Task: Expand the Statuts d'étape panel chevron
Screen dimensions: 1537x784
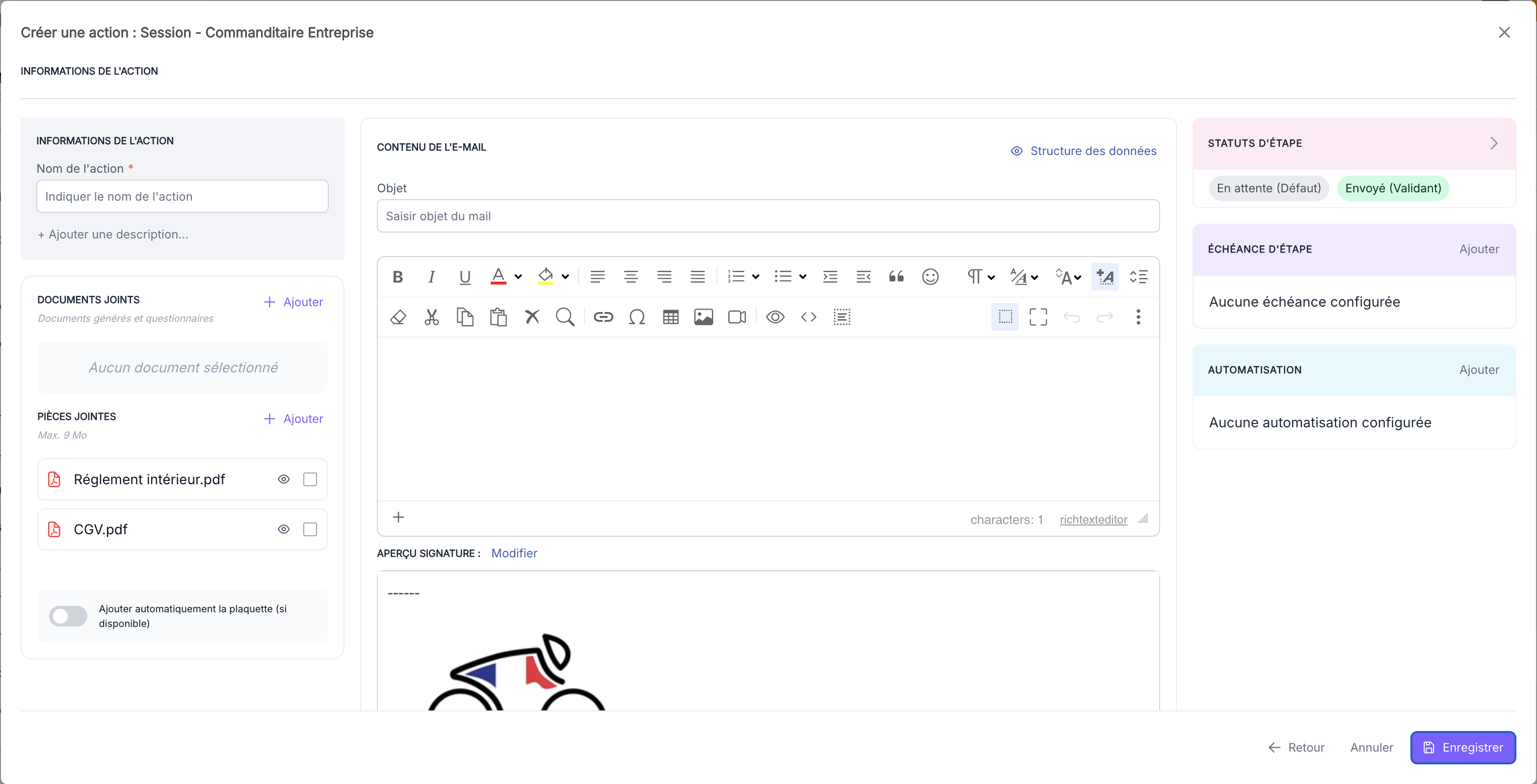Action: 1493,143
